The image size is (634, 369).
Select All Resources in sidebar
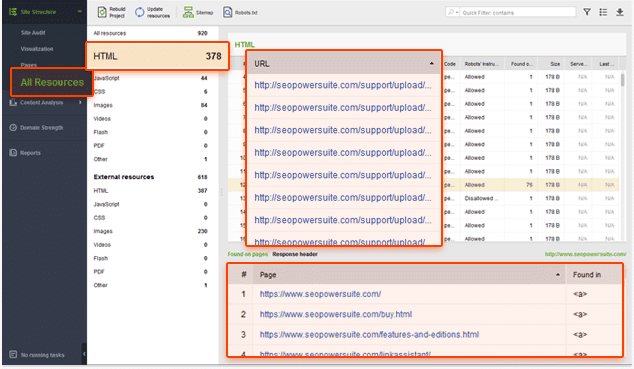(52, 82)
